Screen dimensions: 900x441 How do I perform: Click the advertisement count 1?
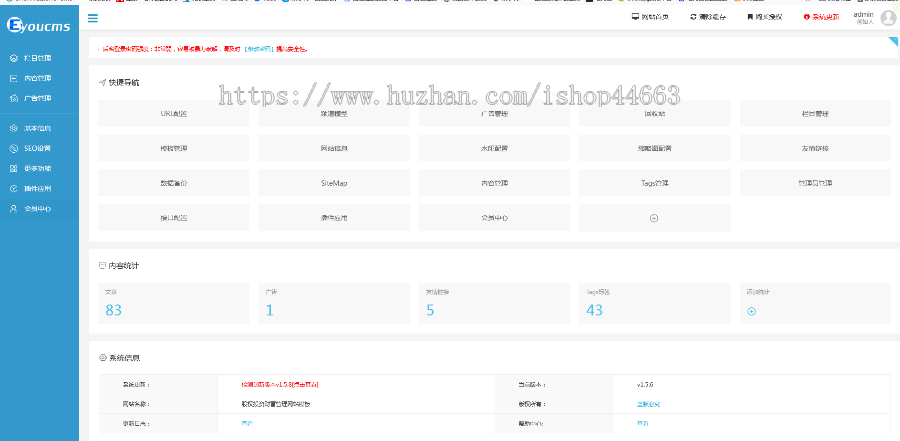coord(269,310)
